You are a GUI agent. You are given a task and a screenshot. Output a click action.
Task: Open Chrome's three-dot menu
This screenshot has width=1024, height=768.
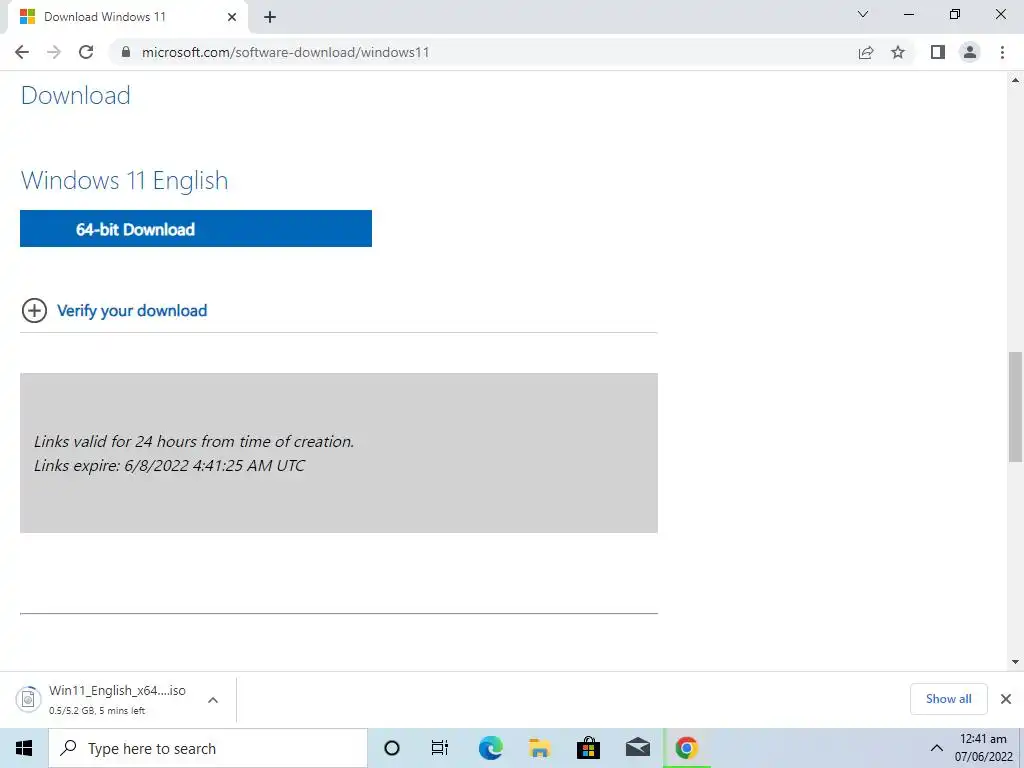pos(1002,52)
